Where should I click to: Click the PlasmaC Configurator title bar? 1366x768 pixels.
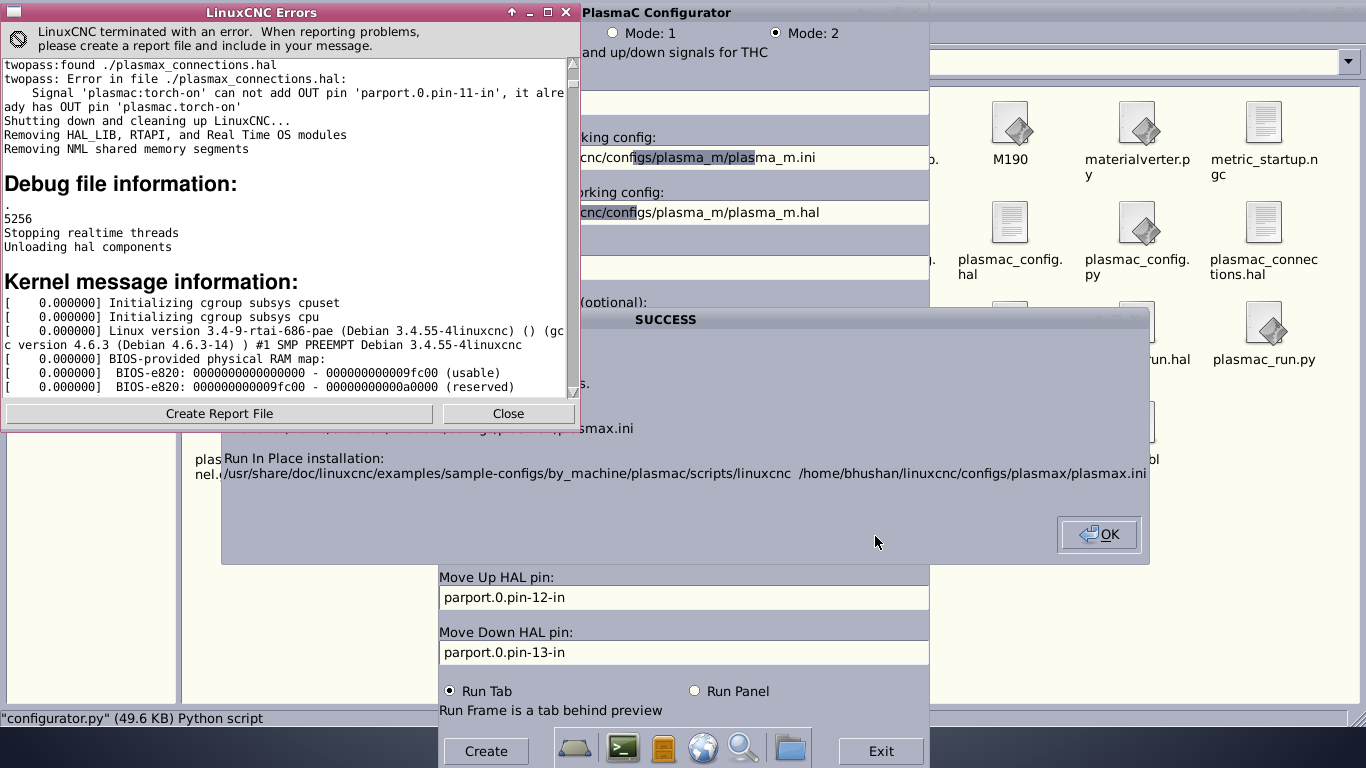pyautogui.click(x=754, y=13)
